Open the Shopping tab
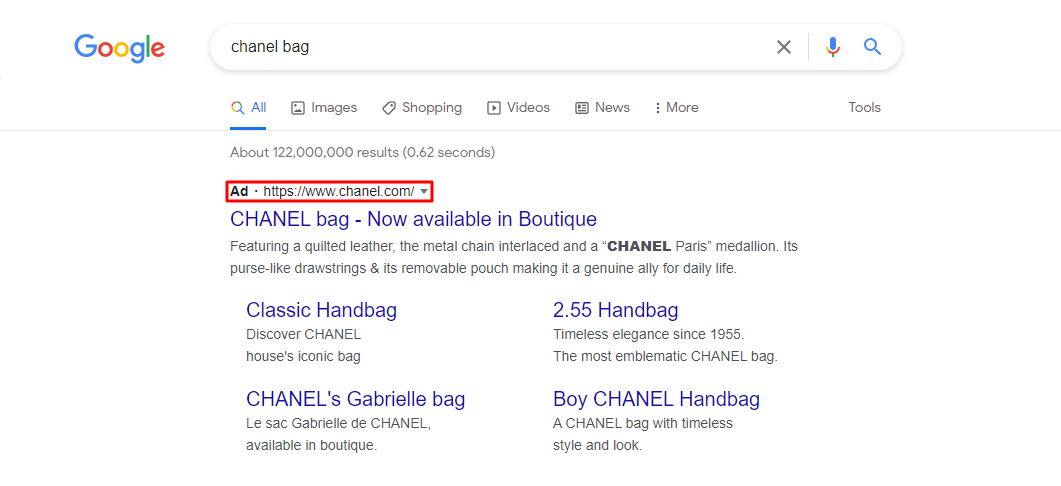 [x=431, y=108]
